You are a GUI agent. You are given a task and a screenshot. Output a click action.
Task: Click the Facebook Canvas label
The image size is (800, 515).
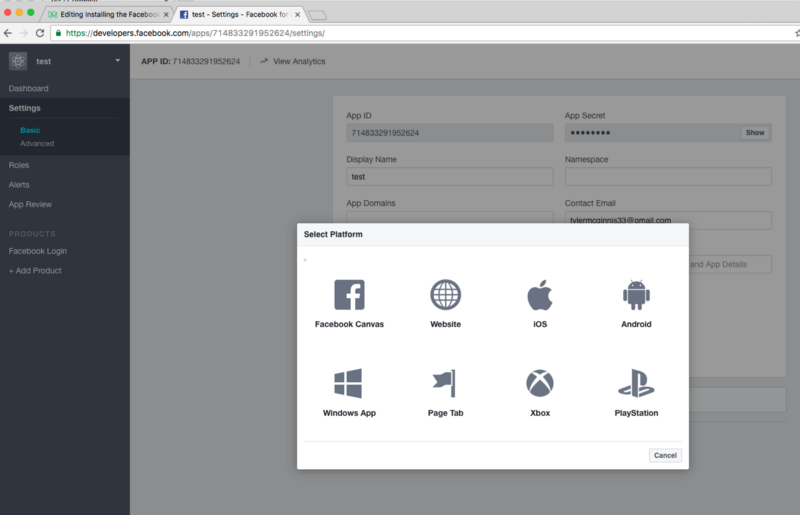349,324
